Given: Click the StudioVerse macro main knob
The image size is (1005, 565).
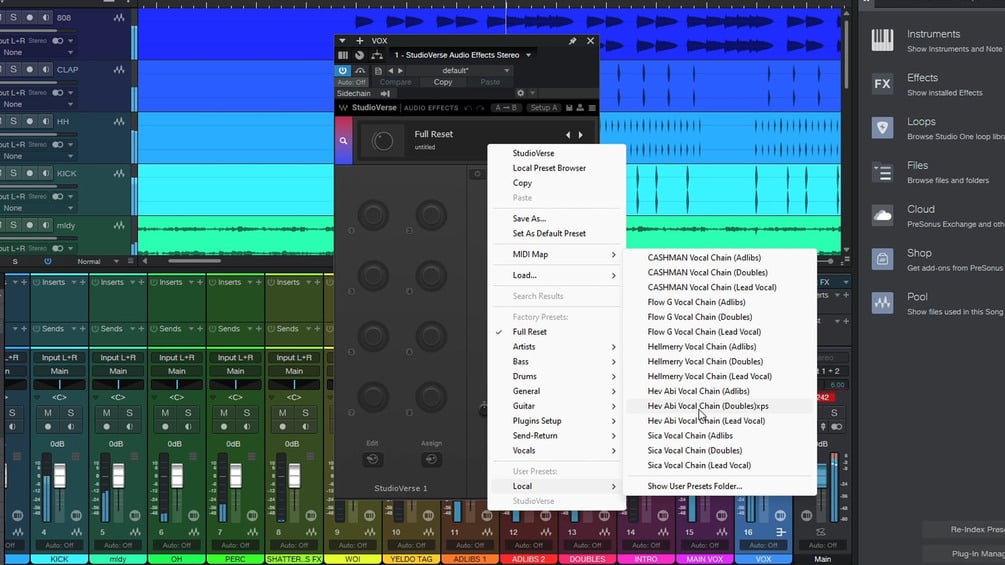Looking at the screenshot, I should click(x=383, y=141).
